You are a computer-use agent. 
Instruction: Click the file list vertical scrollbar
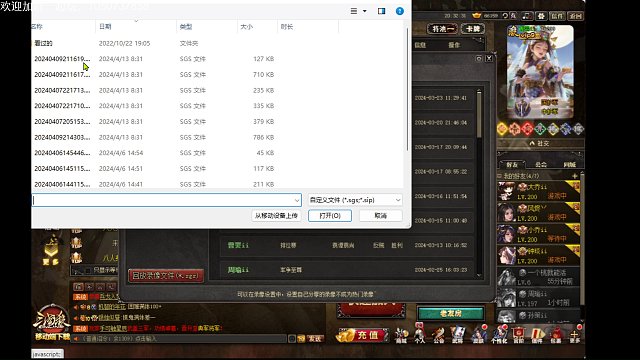(x=407, y=90)
